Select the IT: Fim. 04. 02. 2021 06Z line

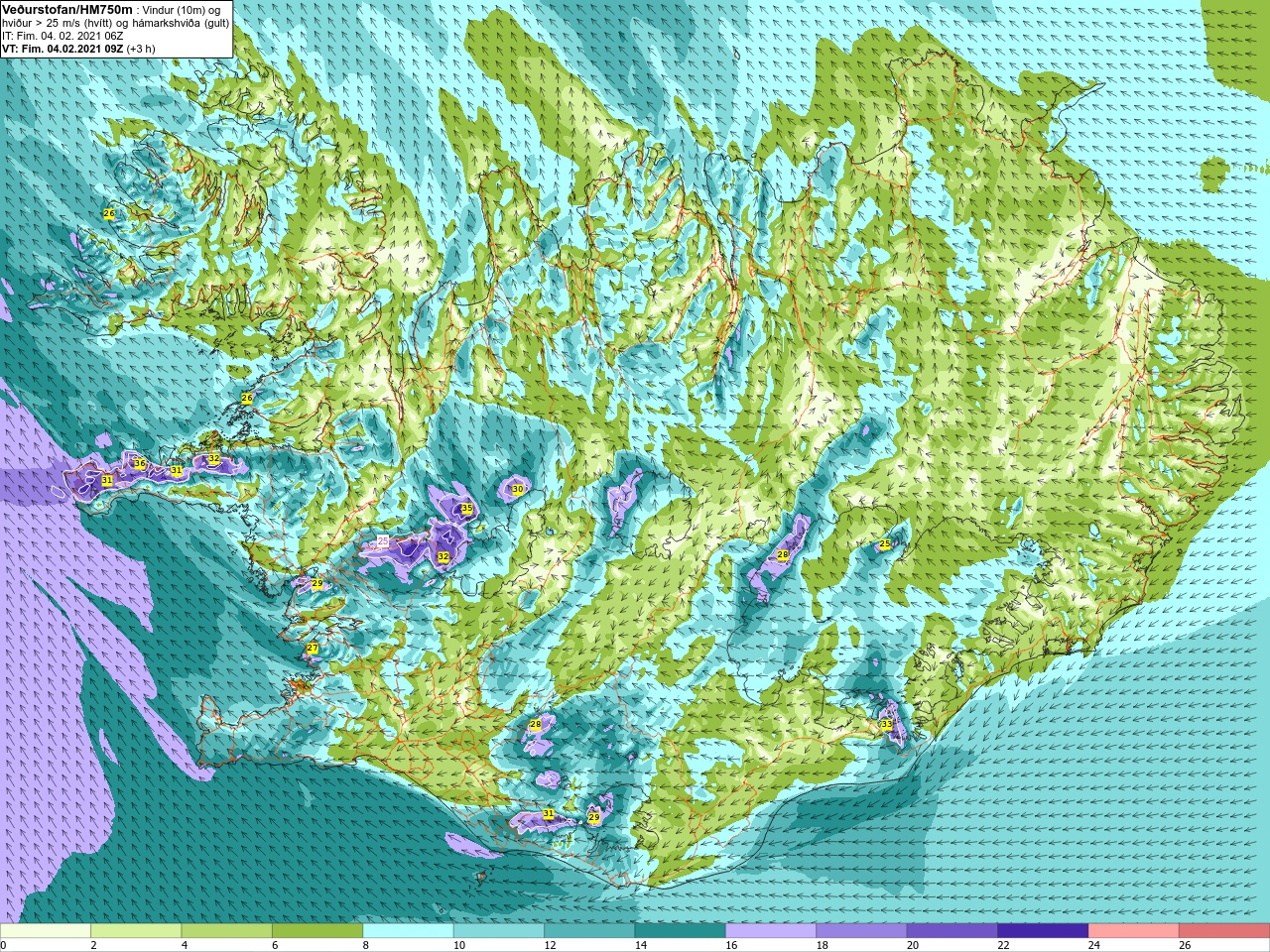click(63, 36)
